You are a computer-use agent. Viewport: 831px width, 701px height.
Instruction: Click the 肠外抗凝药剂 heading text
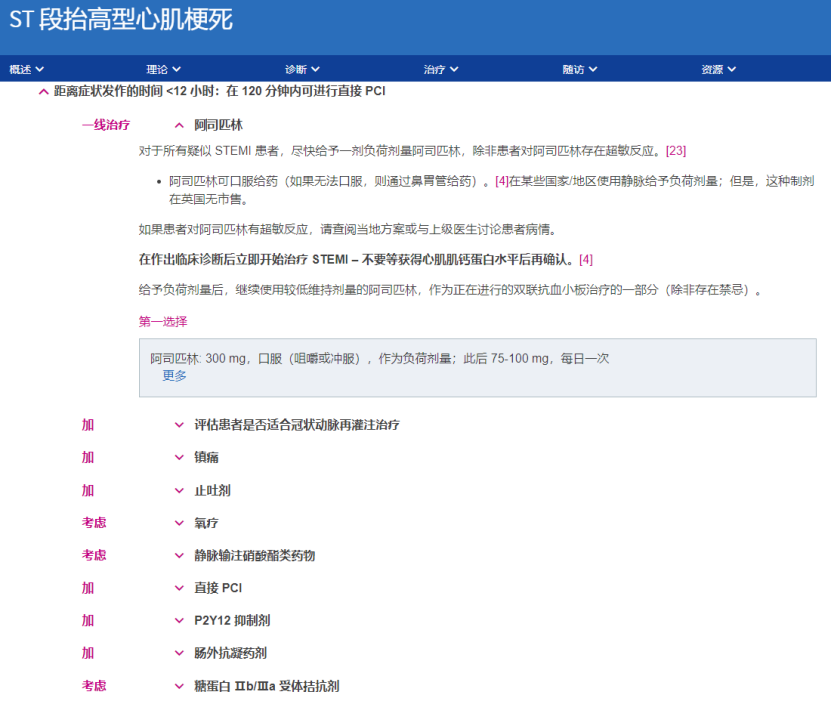point(231,653)
